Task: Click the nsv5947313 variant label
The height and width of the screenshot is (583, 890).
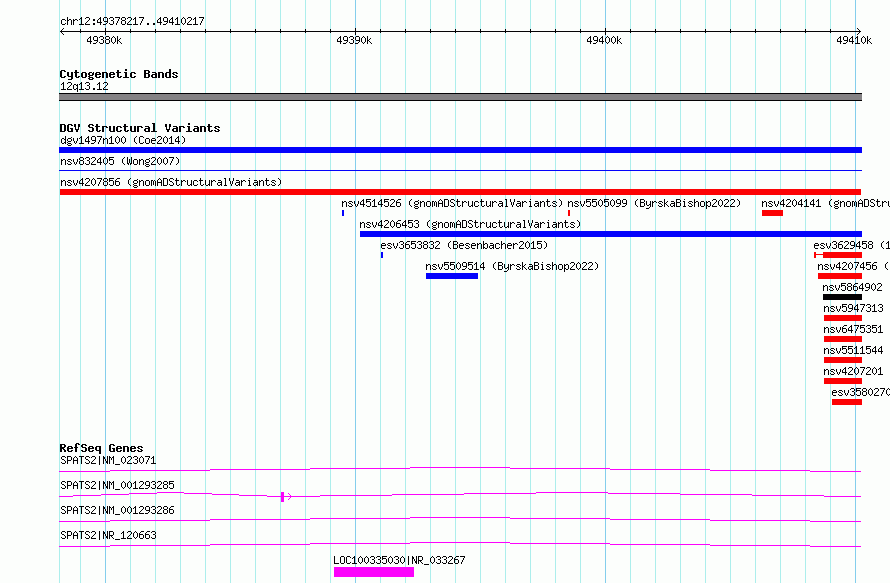Action: [x=853, y=308]
